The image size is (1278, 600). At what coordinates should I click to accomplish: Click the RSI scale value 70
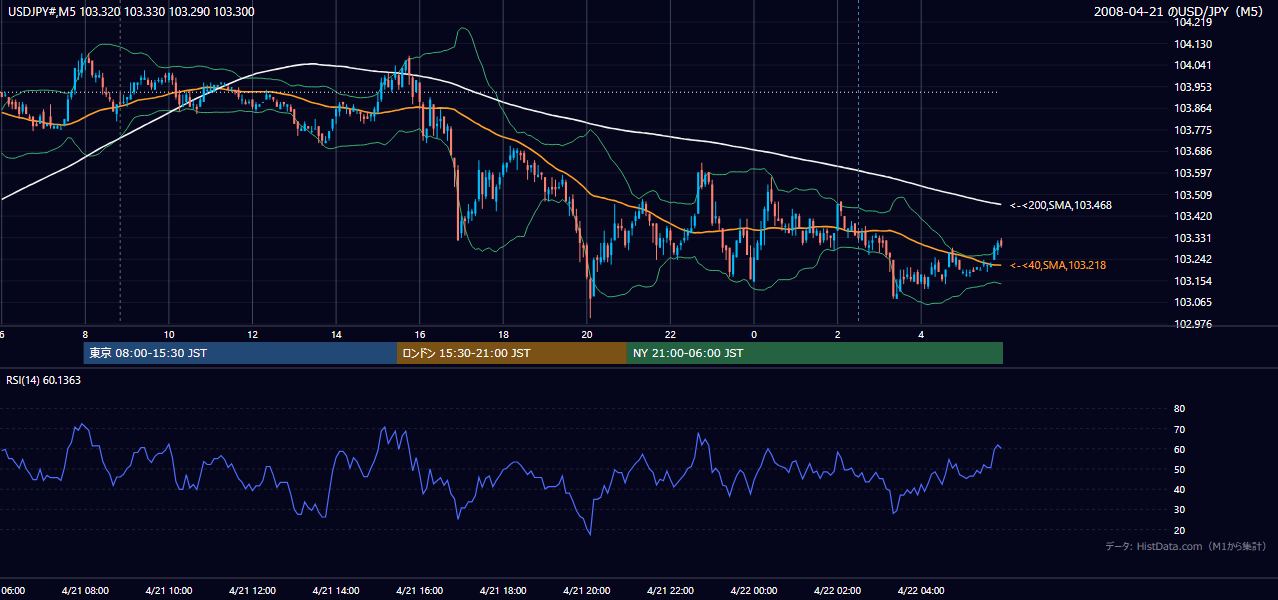click(1179, 429)
